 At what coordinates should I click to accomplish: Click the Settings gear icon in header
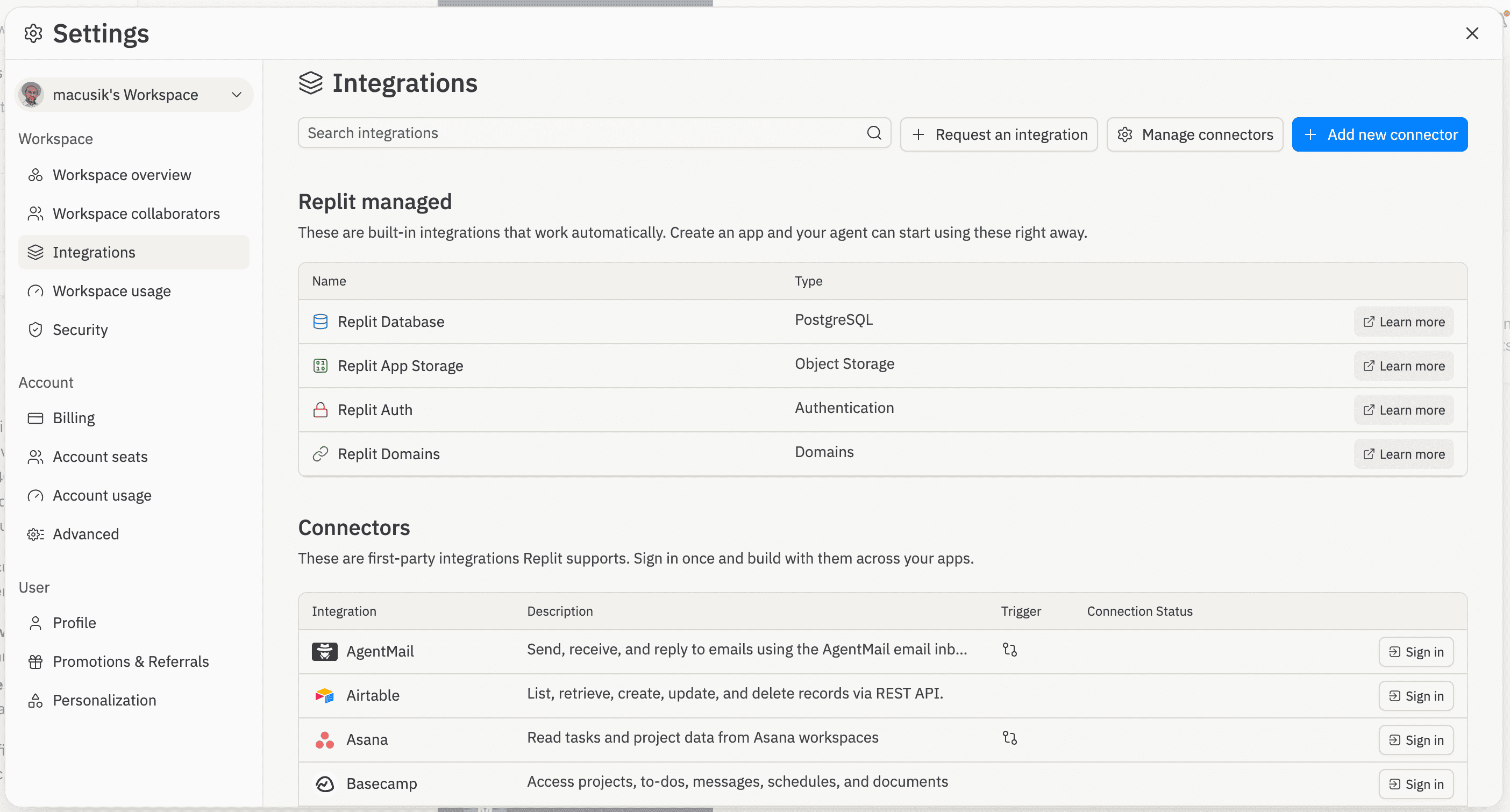[33, 33]
